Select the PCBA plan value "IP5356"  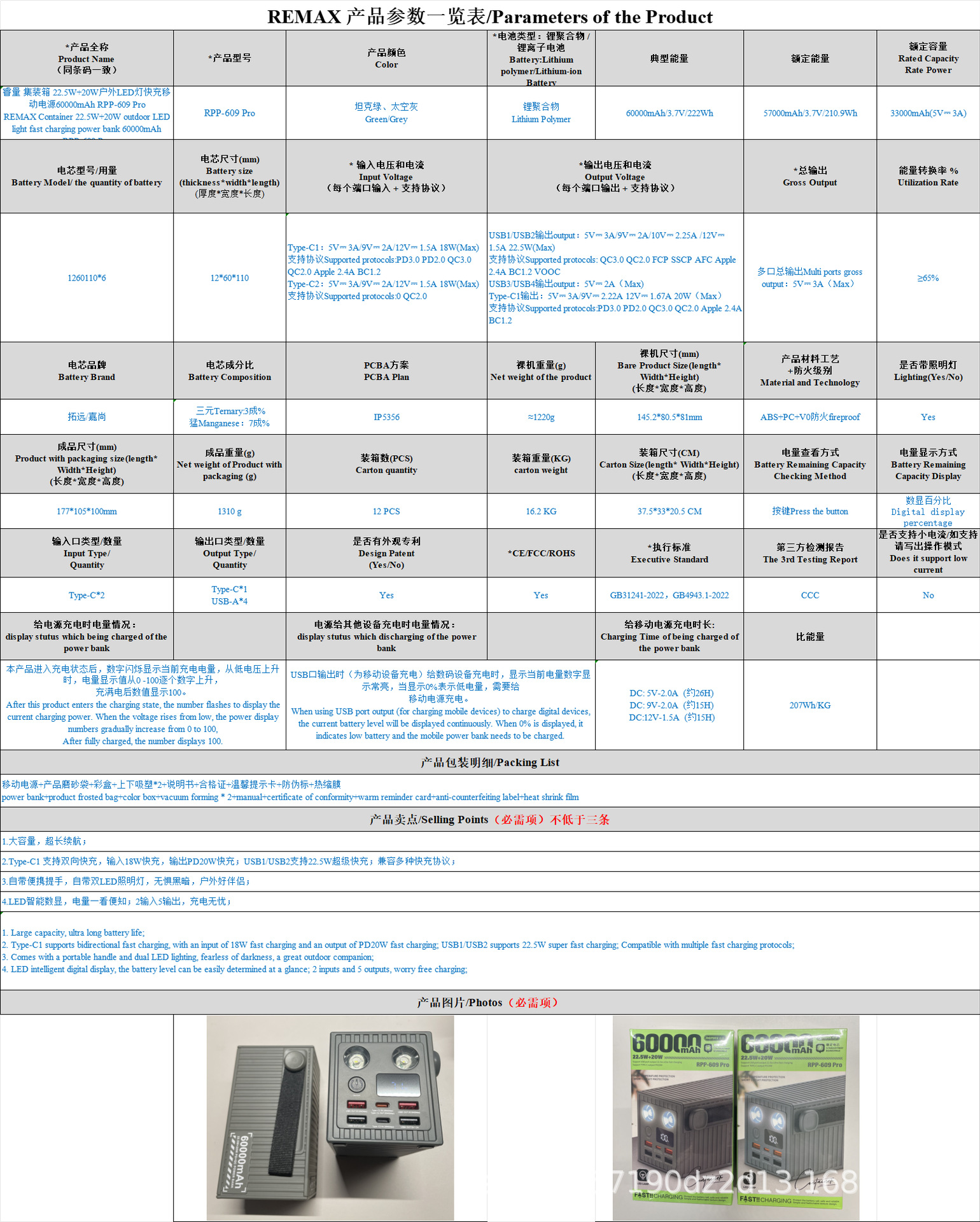[x=386, y=417]
